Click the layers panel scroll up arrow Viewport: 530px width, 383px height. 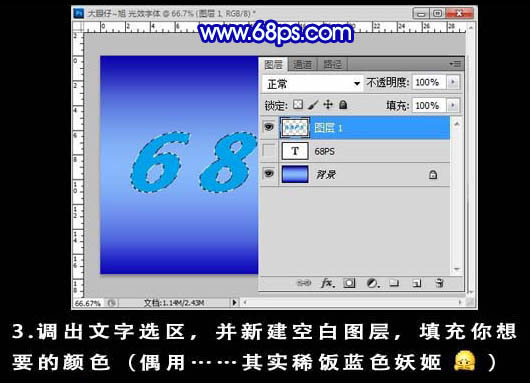[x=457, y=124]
